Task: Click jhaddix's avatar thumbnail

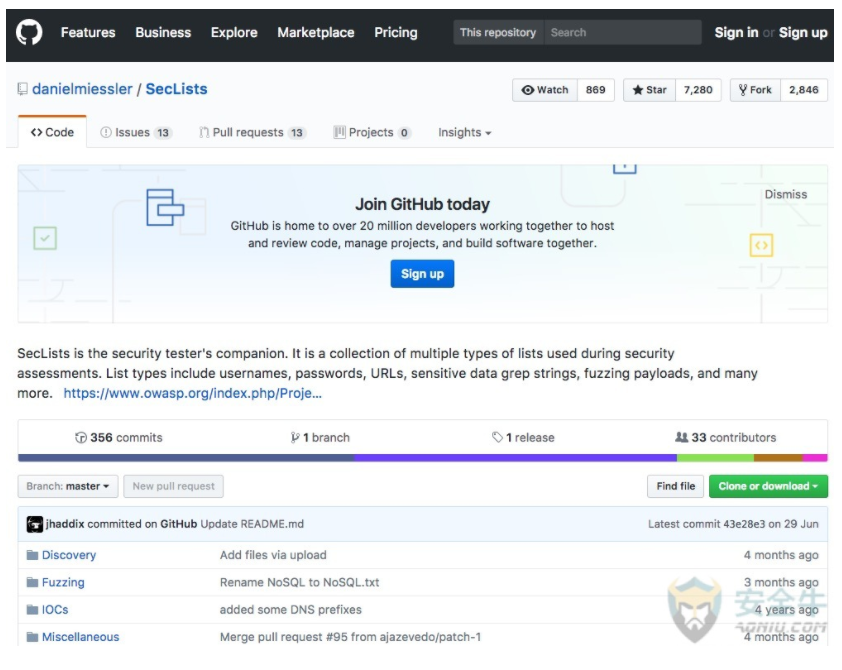Action: [35, 524]
